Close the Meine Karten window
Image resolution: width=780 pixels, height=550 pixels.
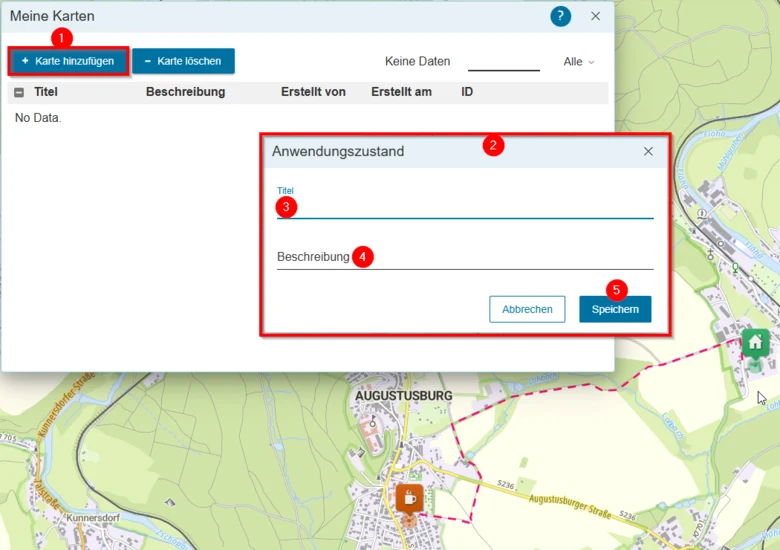(x=595, y=16)
